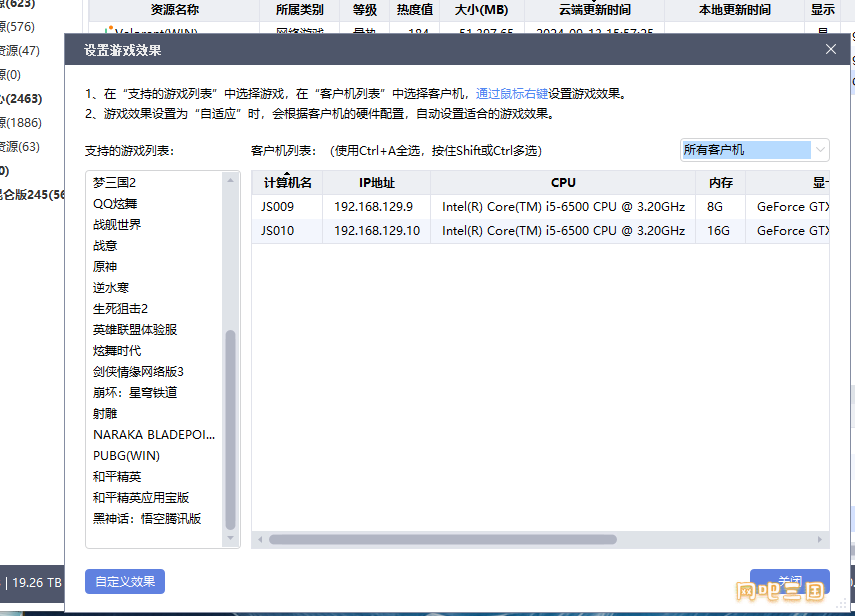Sort clients by 计算机名 column header

(287, 183)
